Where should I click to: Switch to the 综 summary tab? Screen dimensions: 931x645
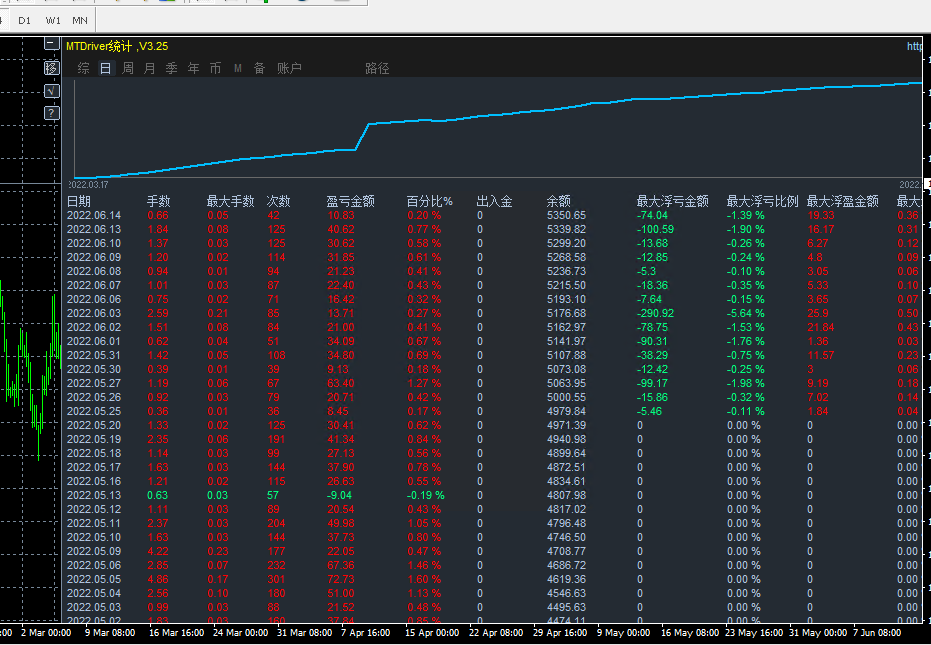click(x=83, y=67)
